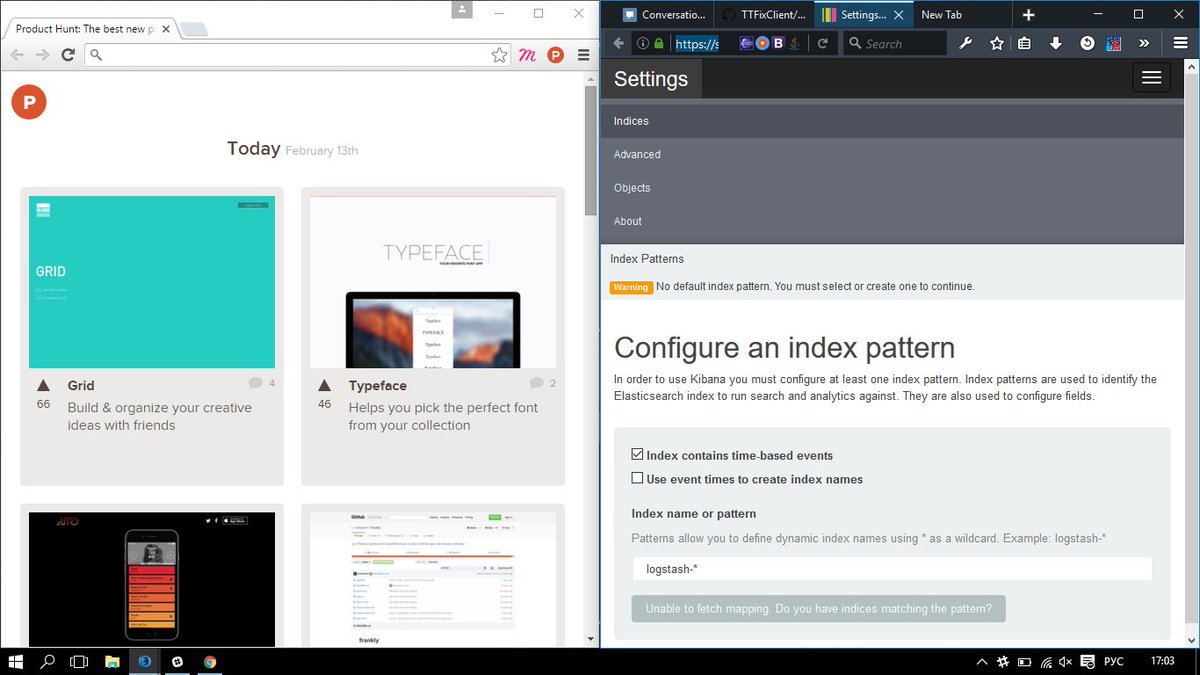Open Firefox downloads arrow

1055,43
